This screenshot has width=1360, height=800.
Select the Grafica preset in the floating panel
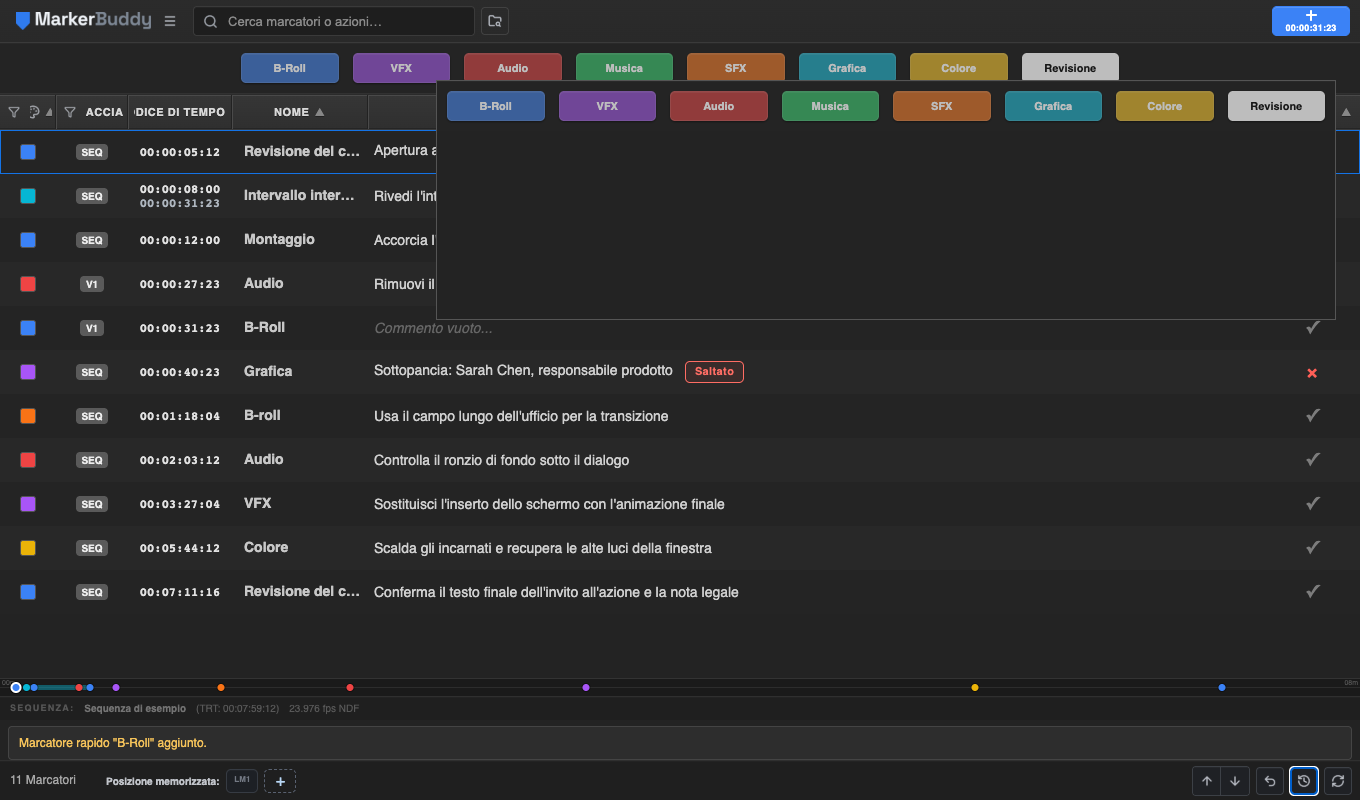click(x=1053, y=106)
